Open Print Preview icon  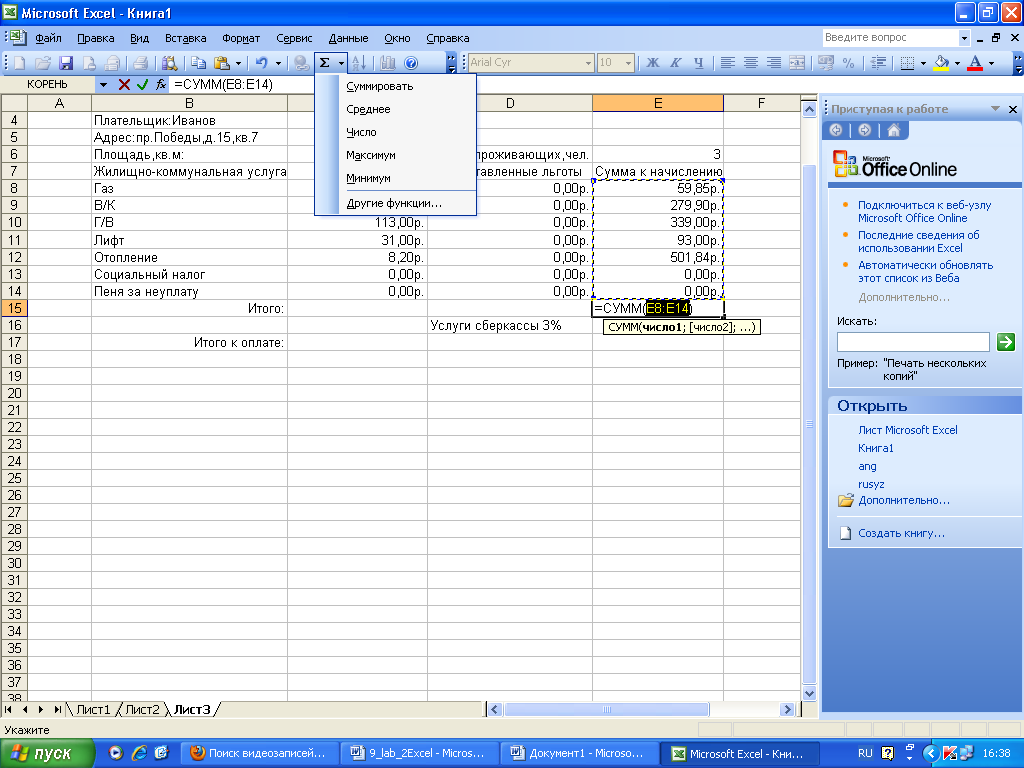(x=170, y=63)
